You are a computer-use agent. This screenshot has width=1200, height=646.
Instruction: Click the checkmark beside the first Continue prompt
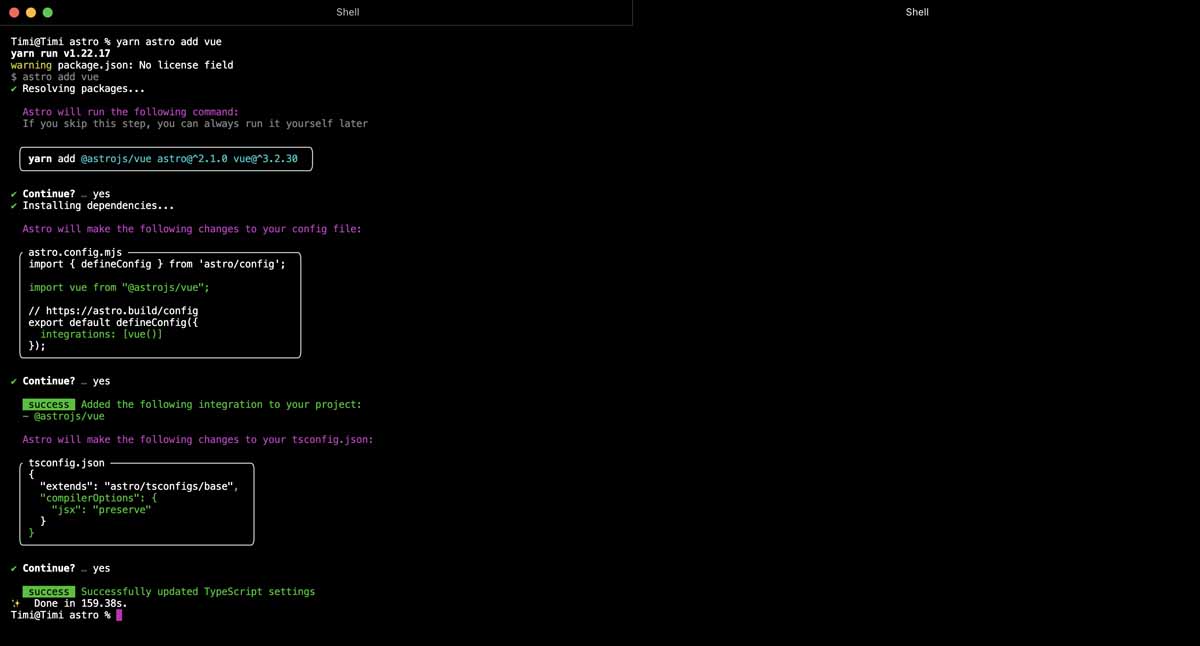[x=12, y=193]
